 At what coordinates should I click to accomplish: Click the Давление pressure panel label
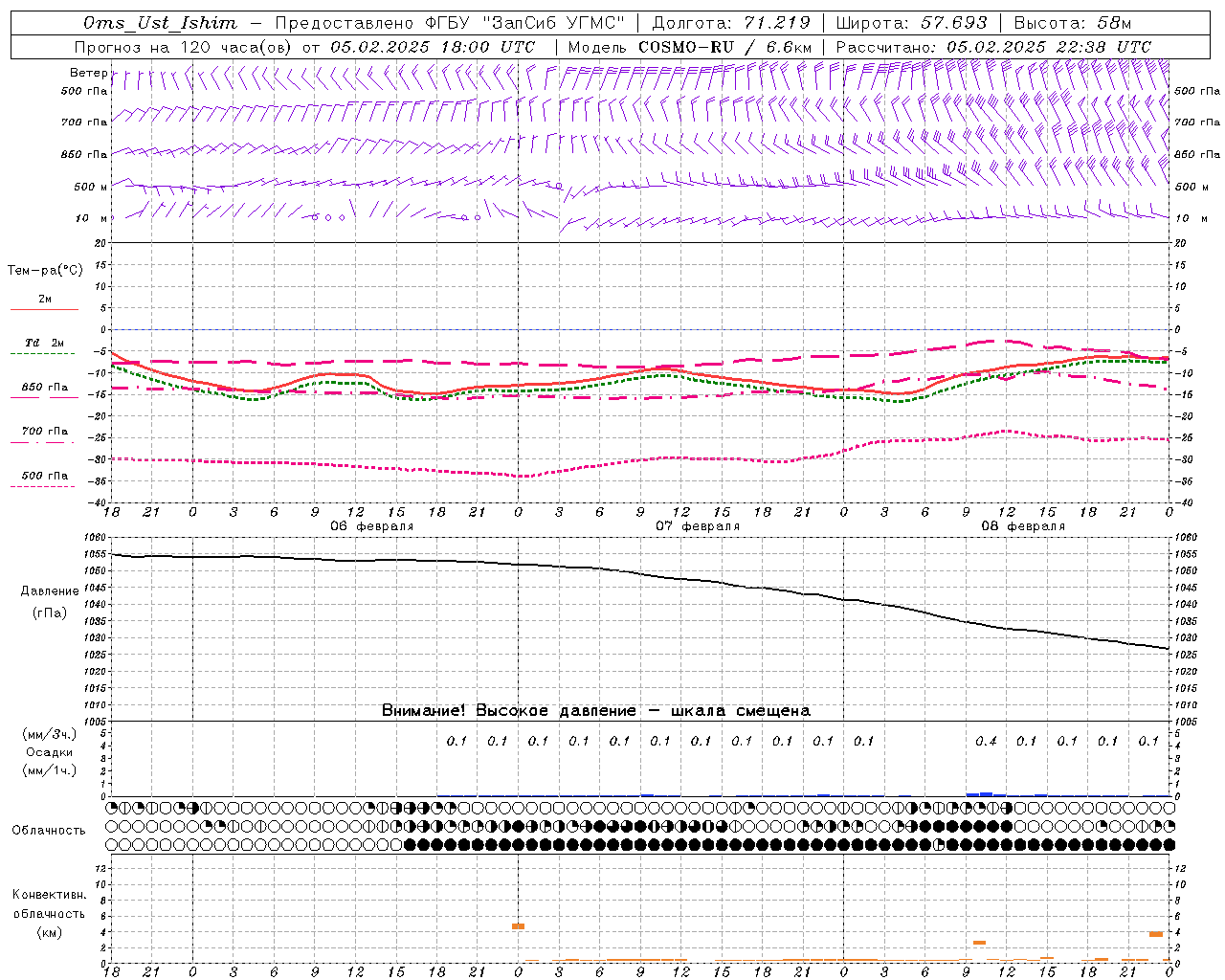pyautogui.click(x=50, y=591)
